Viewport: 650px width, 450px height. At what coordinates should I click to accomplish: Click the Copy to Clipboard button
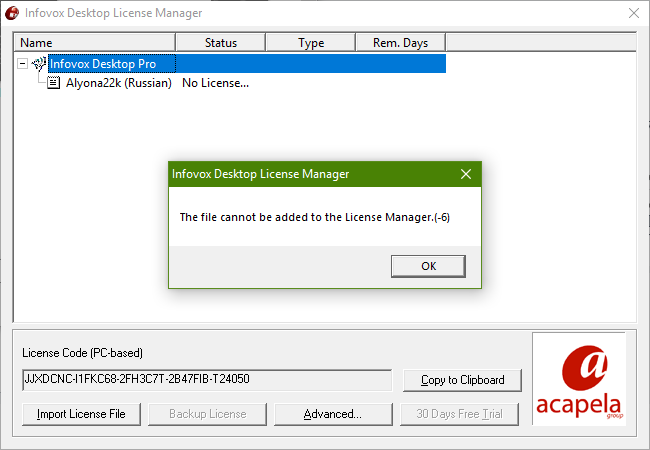point(462,380)
